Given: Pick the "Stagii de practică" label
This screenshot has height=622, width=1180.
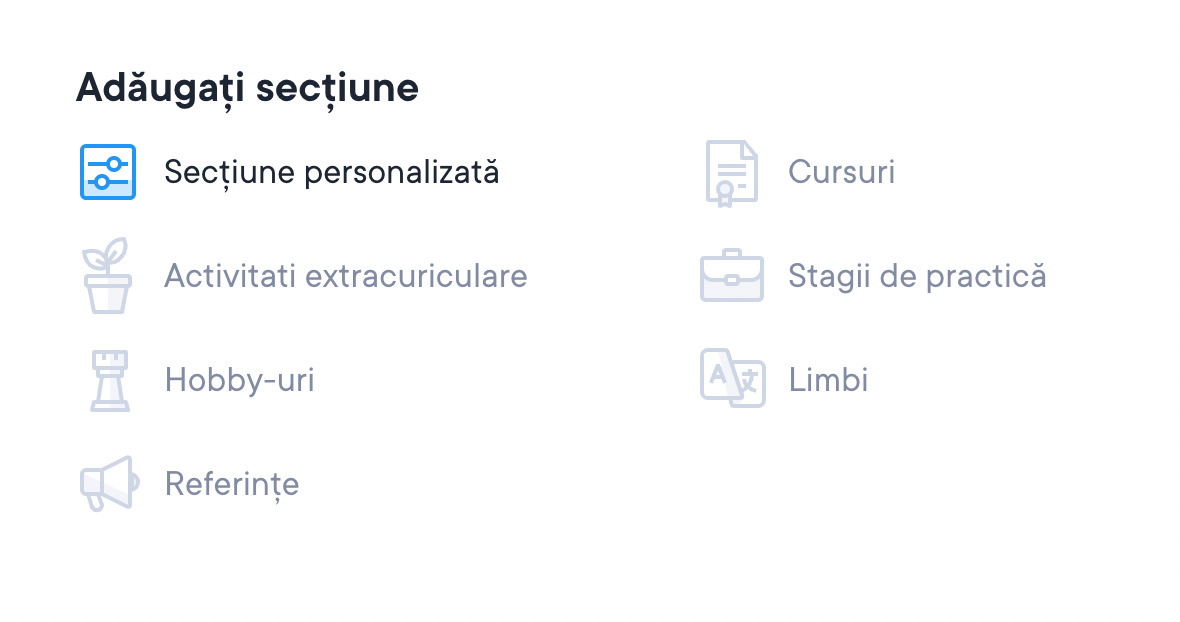Looking at the screenshot, I should click(916, 276).
